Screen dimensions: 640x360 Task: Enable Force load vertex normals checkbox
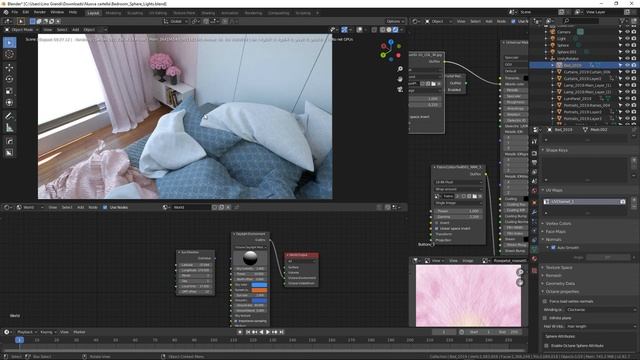pos(545,301)
